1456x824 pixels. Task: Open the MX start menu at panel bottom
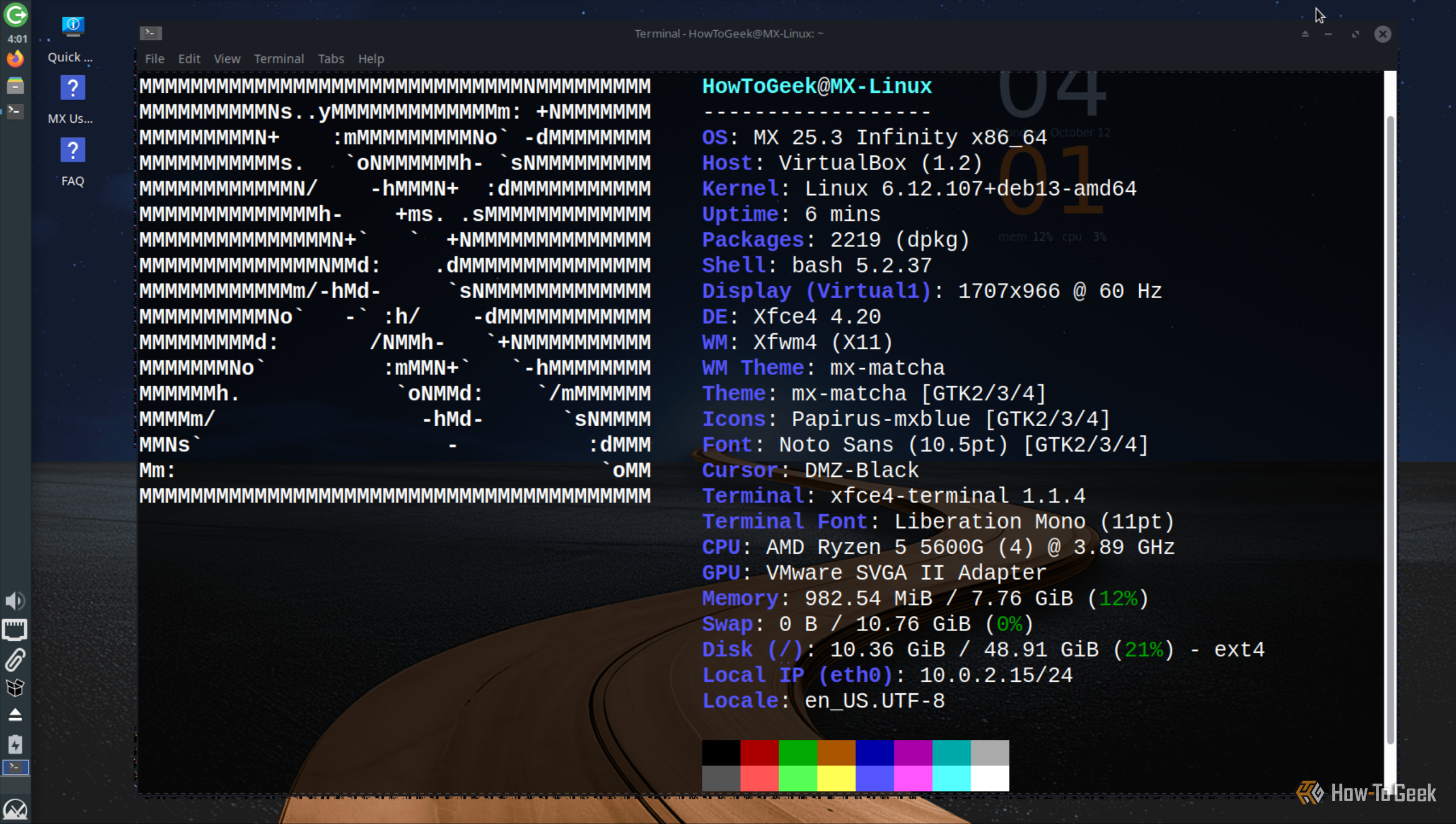coord(15,809)
